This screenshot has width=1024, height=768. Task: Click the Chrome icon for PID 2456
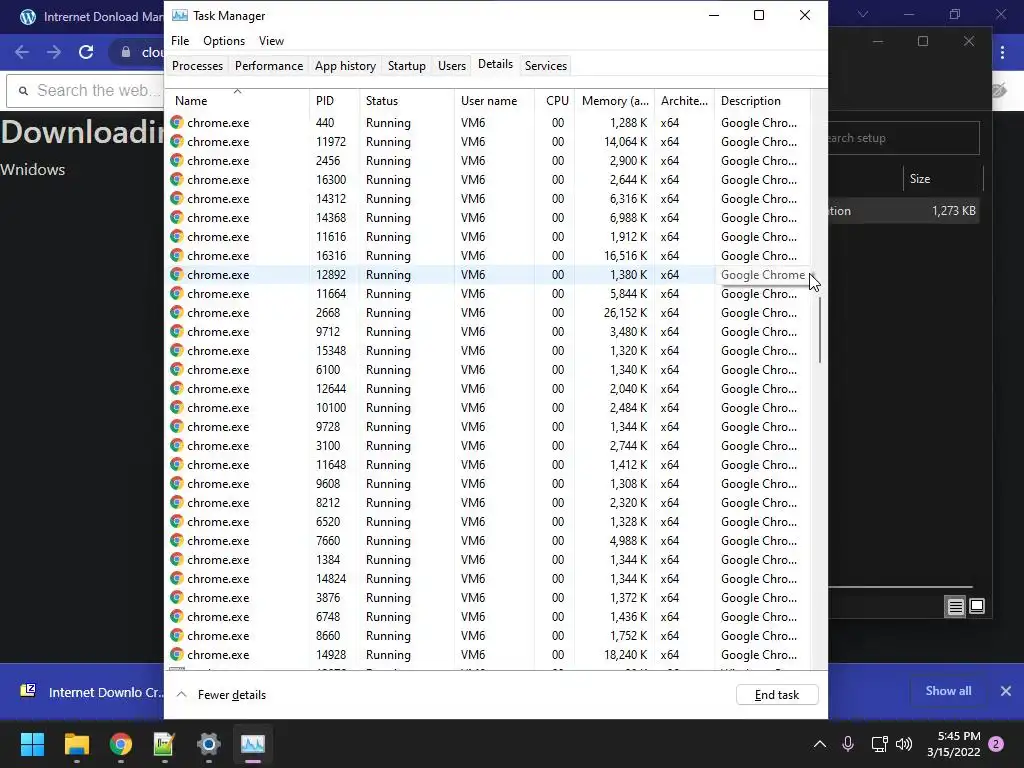(176, 161)
